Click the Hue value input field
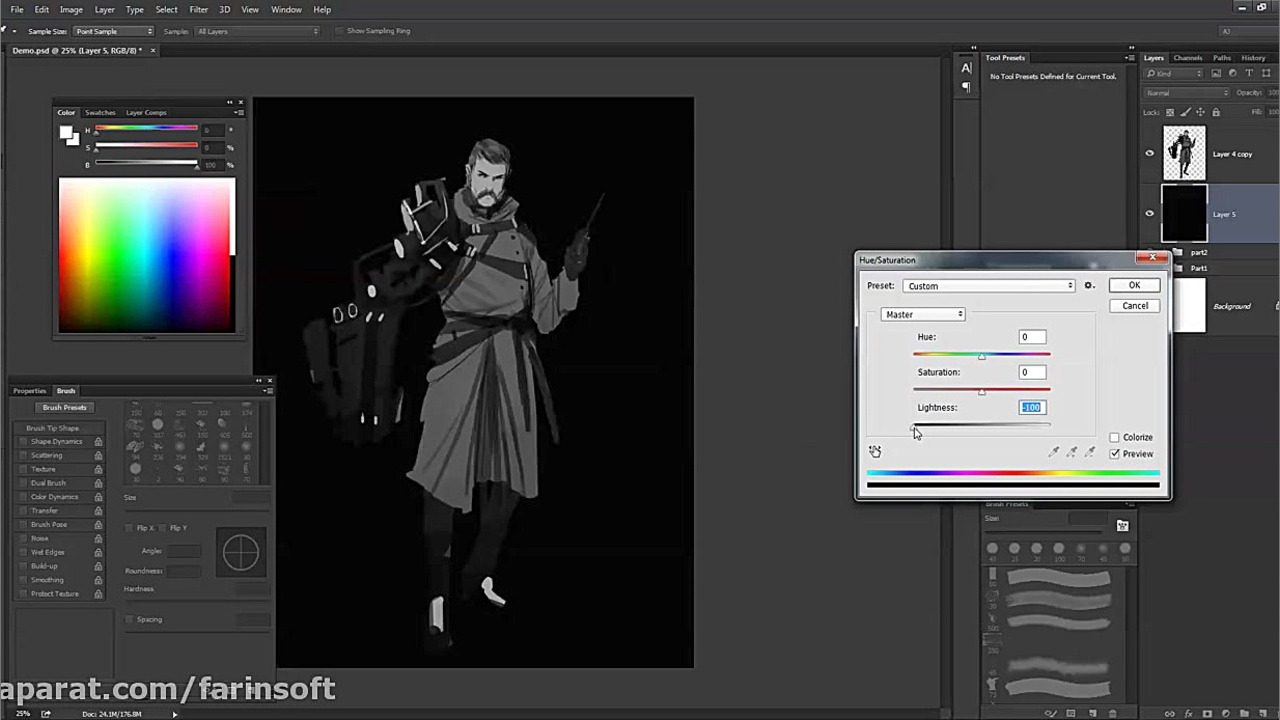This screenshot has width=1280, height=720. (1032, 337)
